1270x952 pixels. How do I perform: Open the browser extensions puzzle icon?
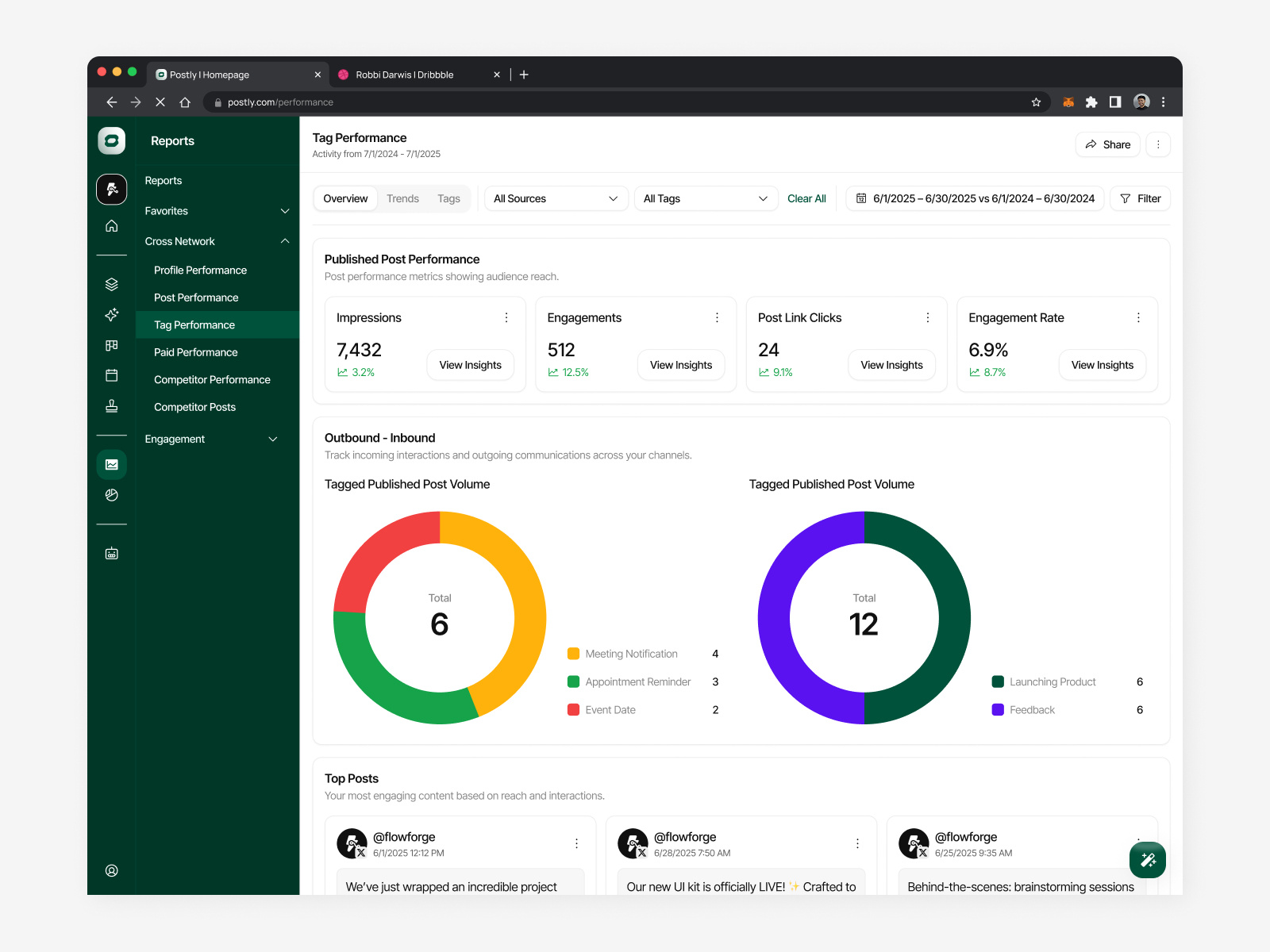tap(1091, 102)
